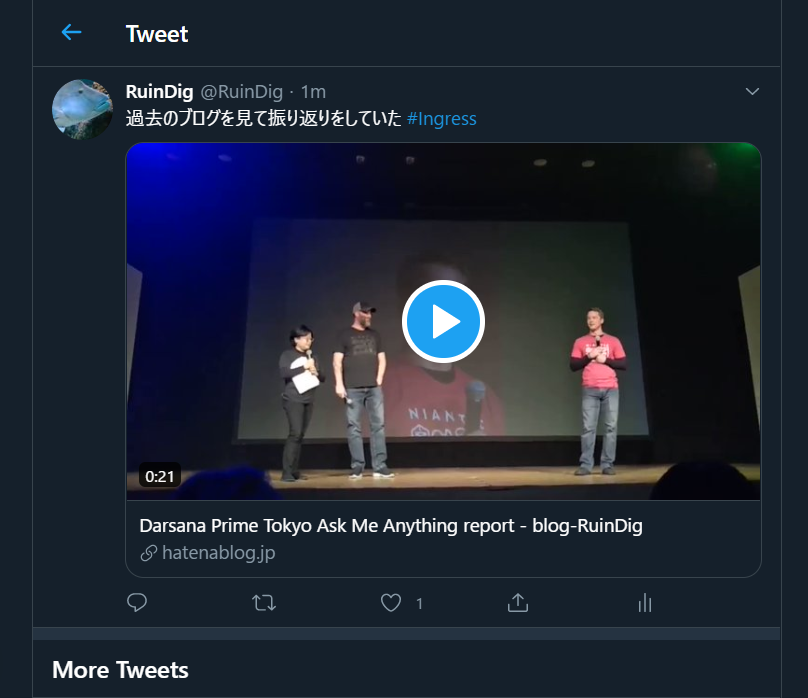The image size is (808, 698).
Task: Click the like count of 1
Action: click(x=419, y=603)
